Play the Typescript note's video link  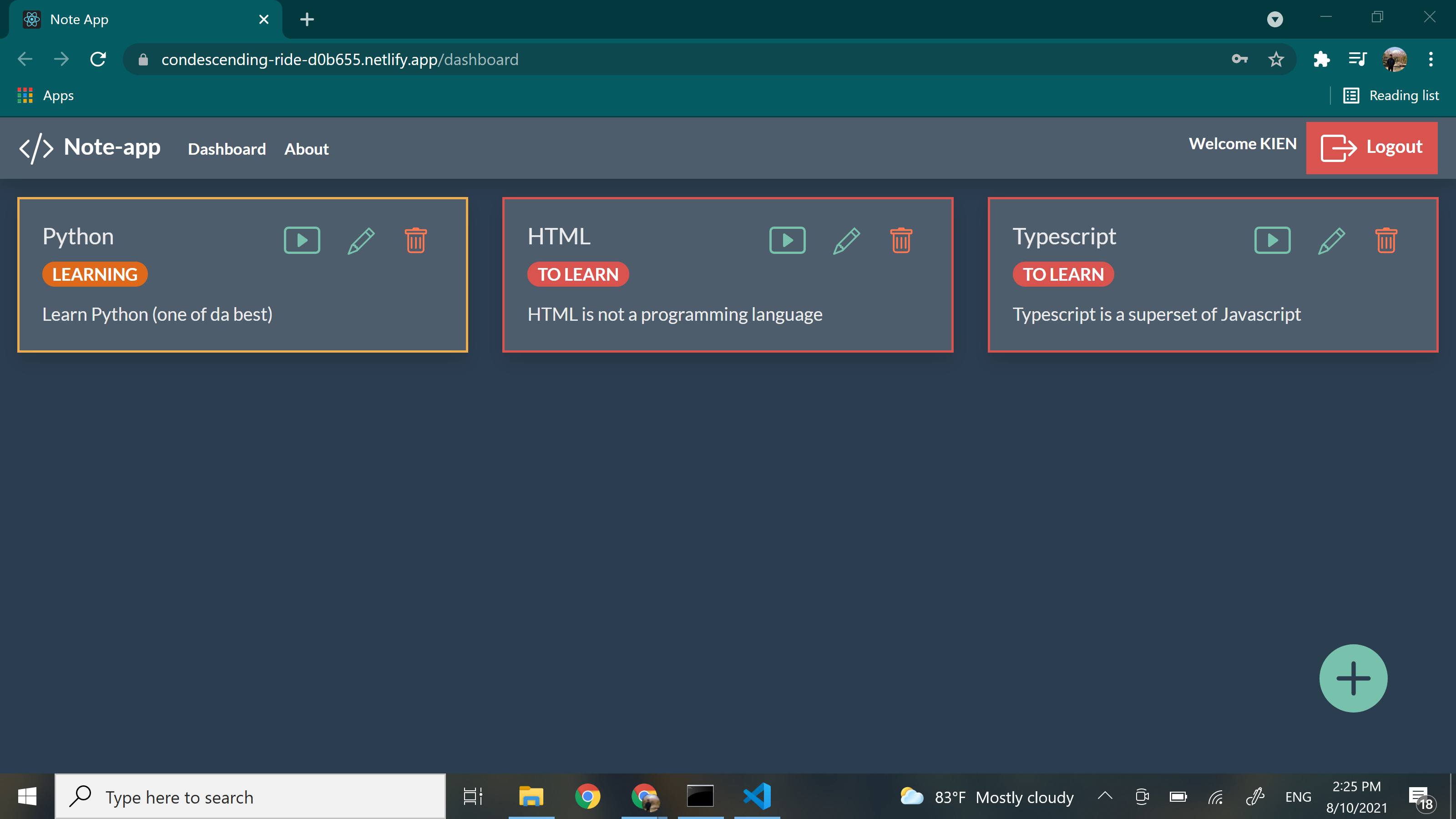[1272, 240]
